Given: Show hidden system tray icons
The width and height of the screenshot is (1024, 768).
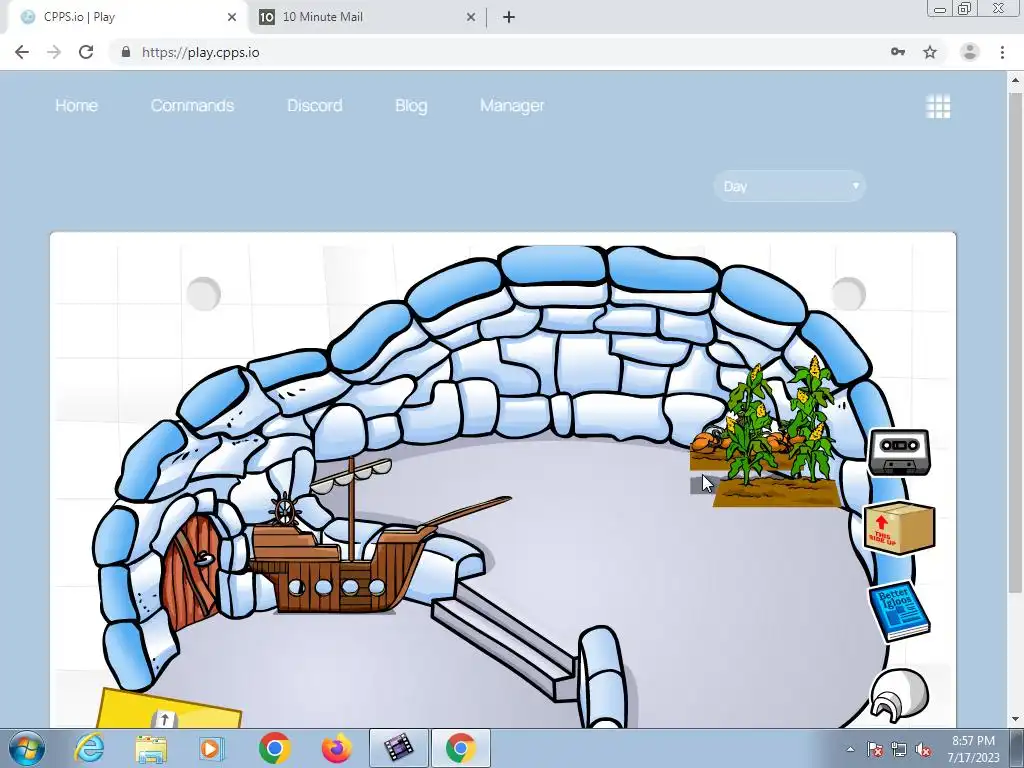Looking at the screenshot, I should pyautogui.click(x=850, y=749).
